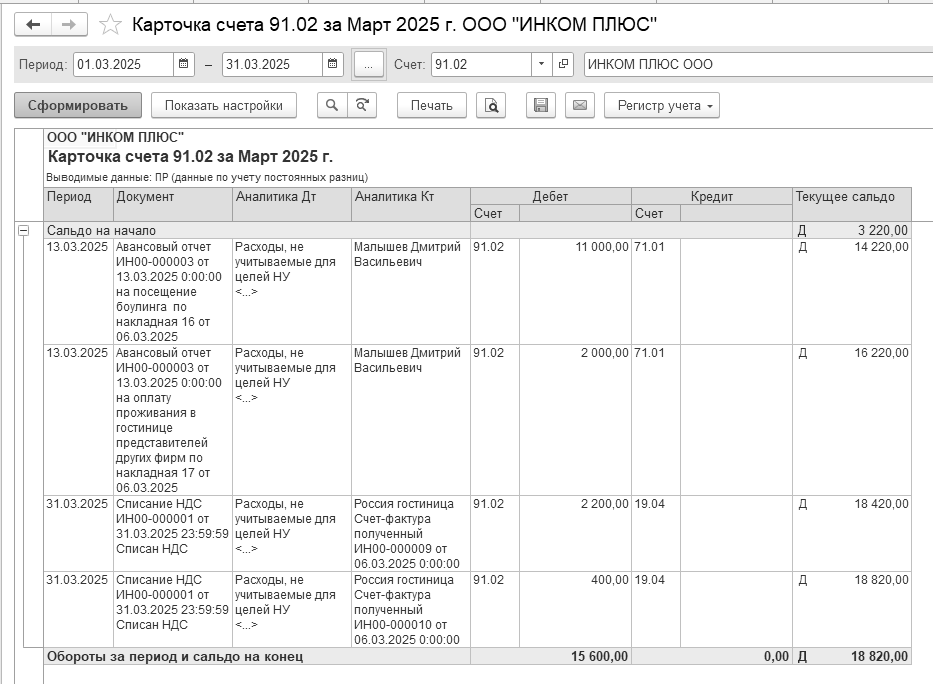Open period selection with ellipsis button
This screenshot has height=684, width=933.
pos(369,64)
